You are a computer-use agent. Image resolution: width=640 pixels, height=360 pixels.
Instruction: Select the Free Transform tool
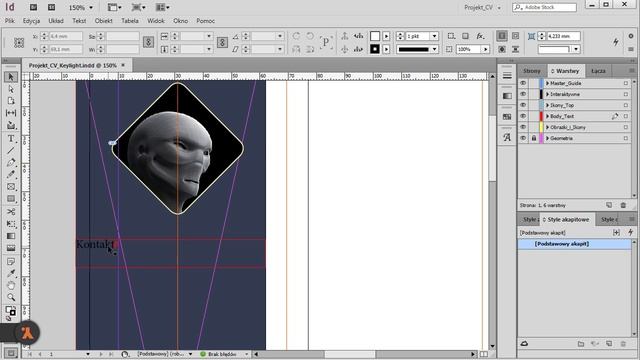pos(11,224)
